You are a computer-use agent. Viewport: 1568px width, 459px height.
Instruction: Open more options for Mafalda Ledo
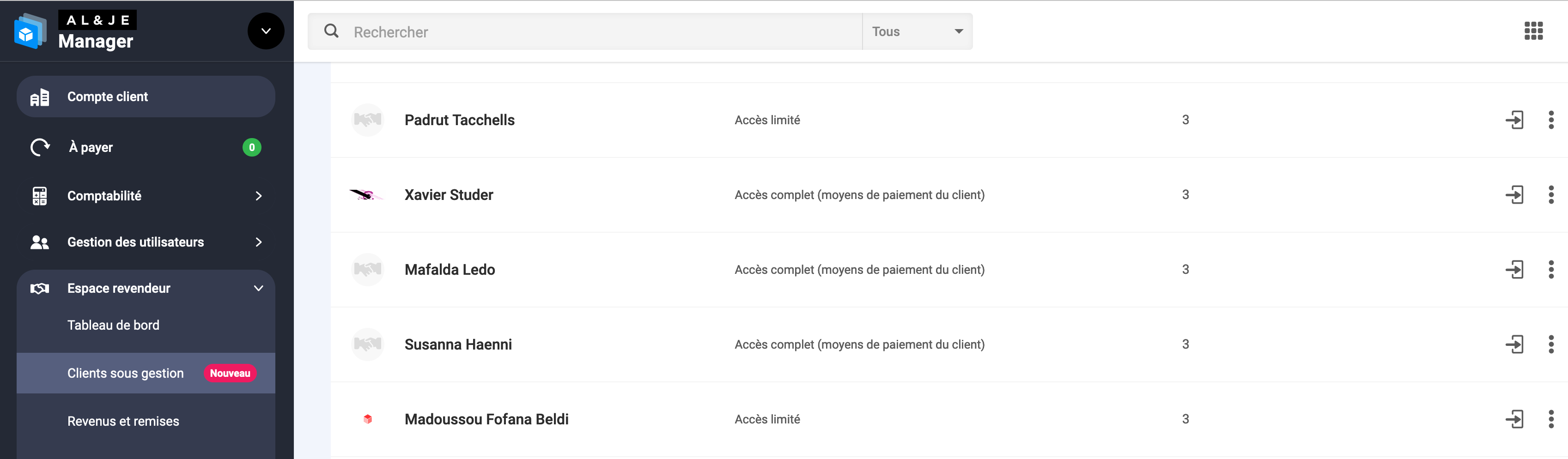[x=1550, y=270]
